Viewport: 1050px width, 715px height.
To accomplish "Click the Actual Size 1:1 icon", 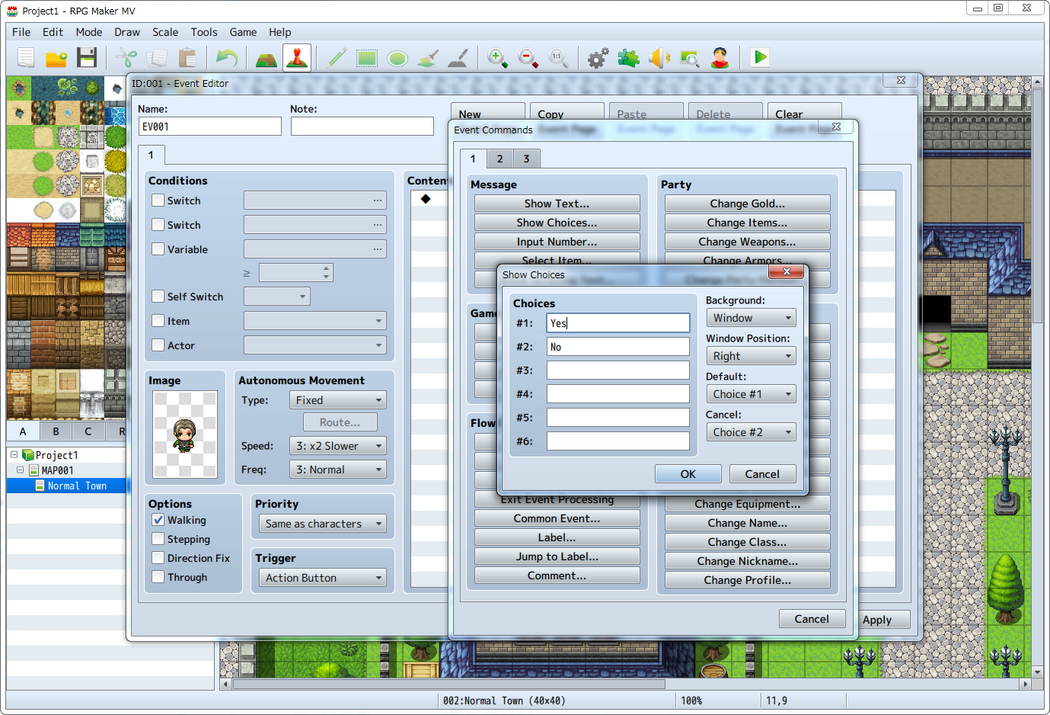I will coord(558,58).
